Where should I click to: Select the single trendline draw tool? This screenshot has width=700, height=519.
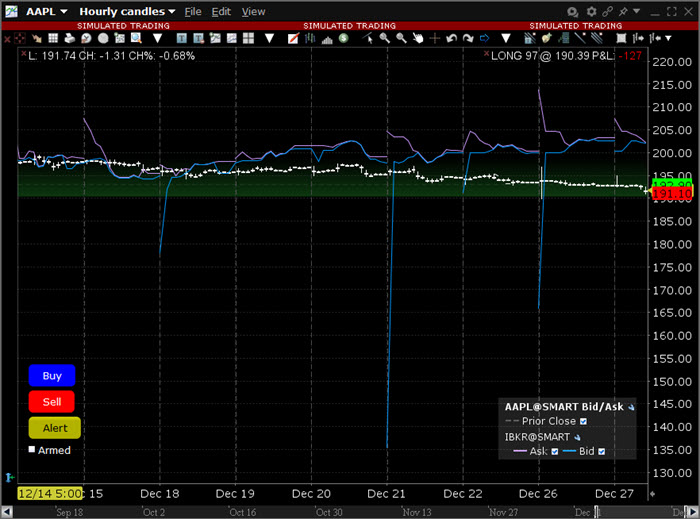580,38
